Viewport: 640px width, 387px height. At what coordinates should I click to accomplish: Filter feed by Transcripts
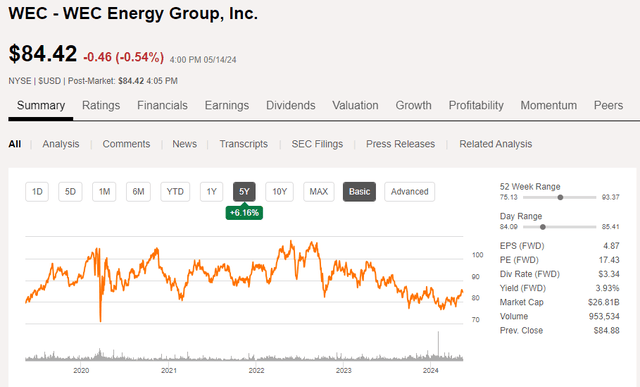coord(244,144)
